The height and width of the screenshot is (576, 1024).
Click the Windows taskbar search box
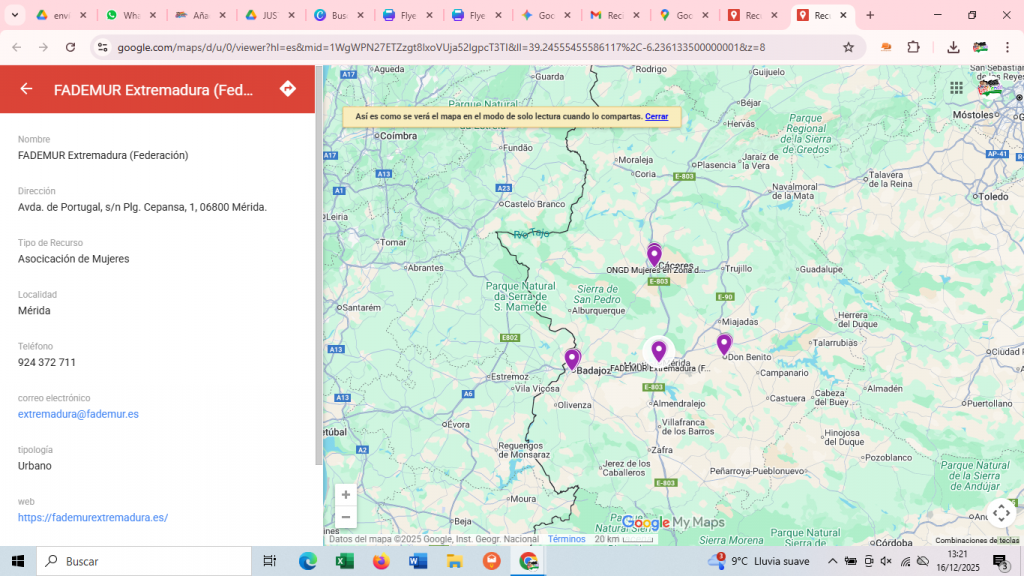pyautogui.click(x=145, y=561)
